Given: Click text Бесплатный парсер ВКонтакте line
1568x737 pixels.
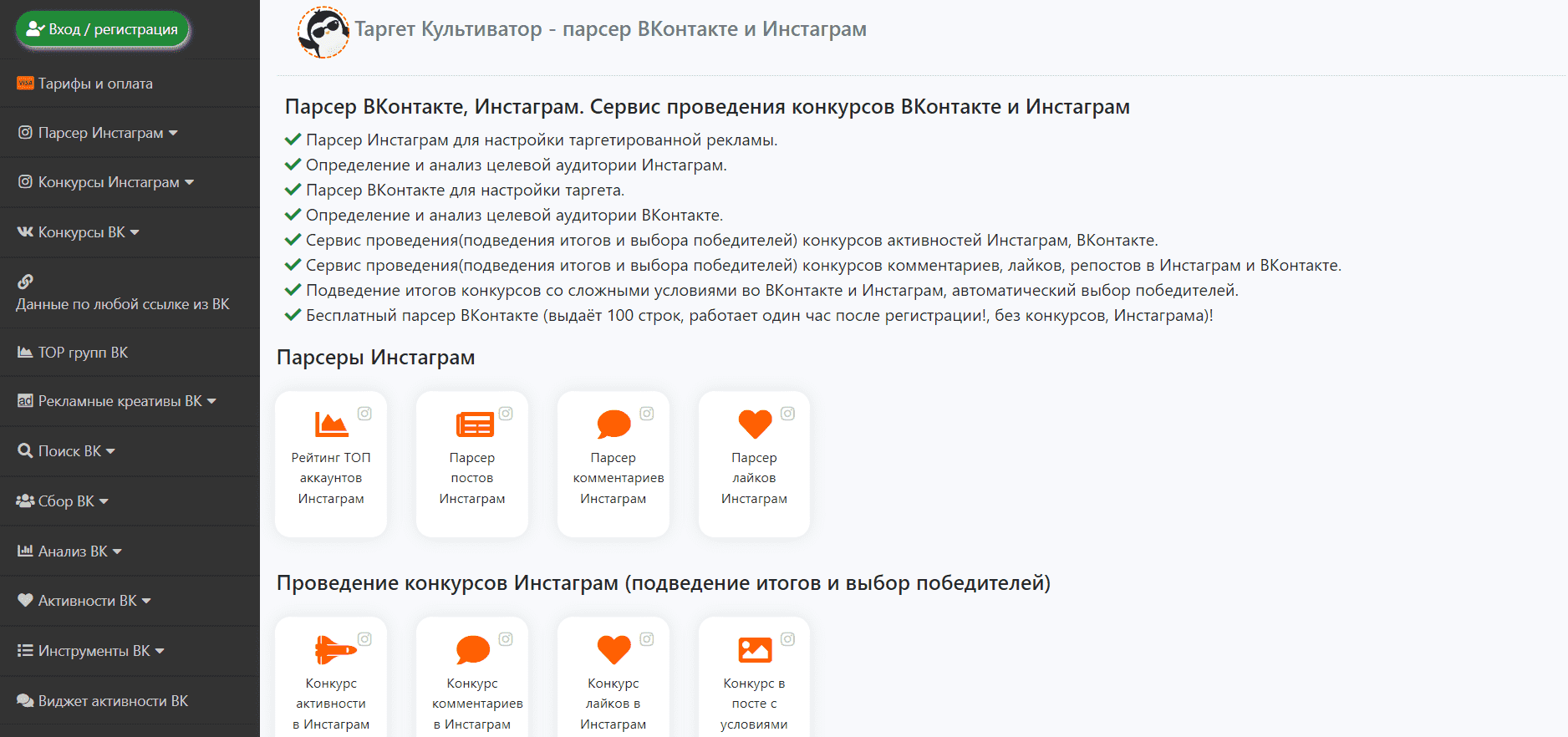Looking at the screenshot, I should point(759,316).
